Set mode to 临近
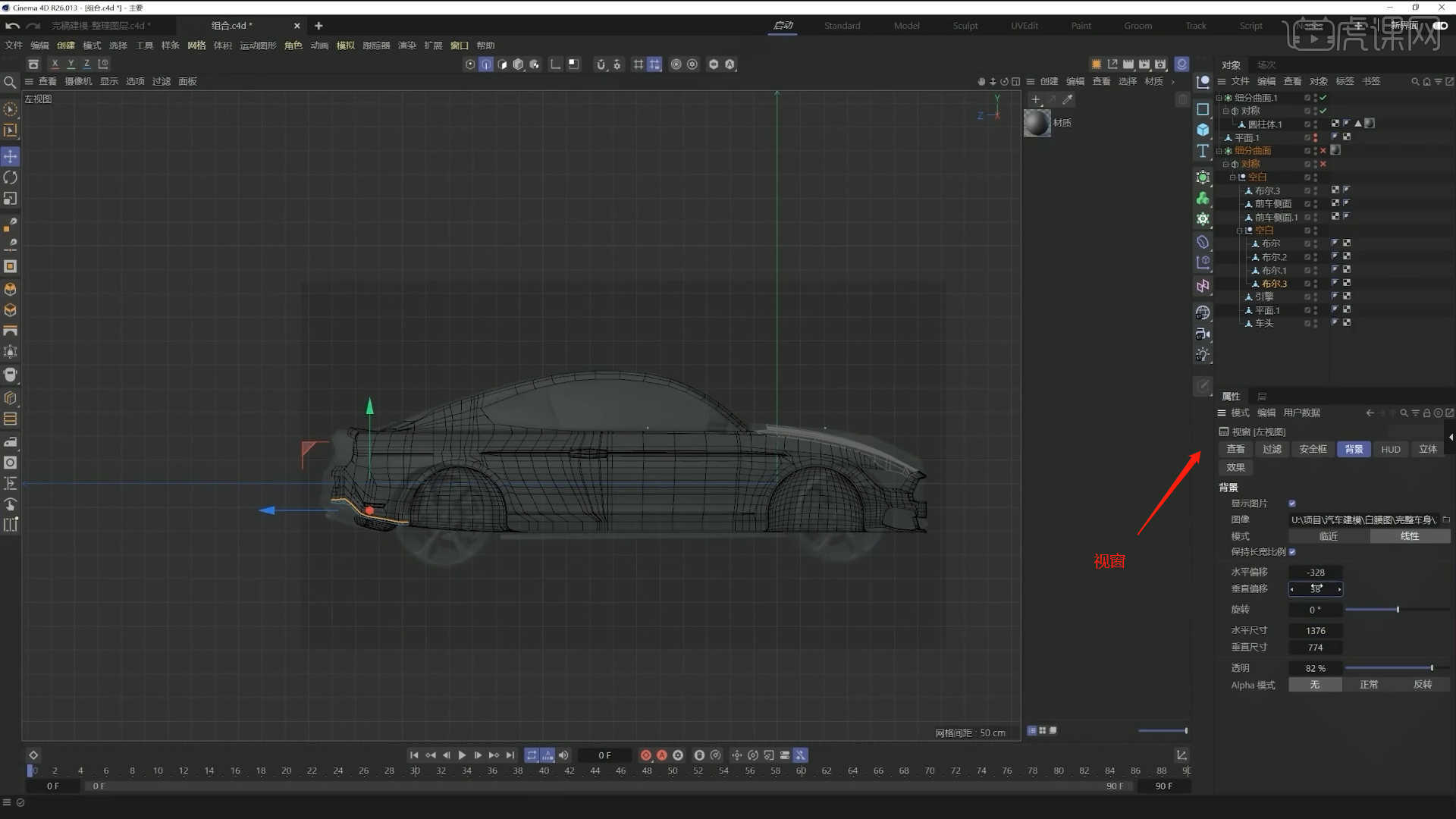 (x=1329, y=536)
